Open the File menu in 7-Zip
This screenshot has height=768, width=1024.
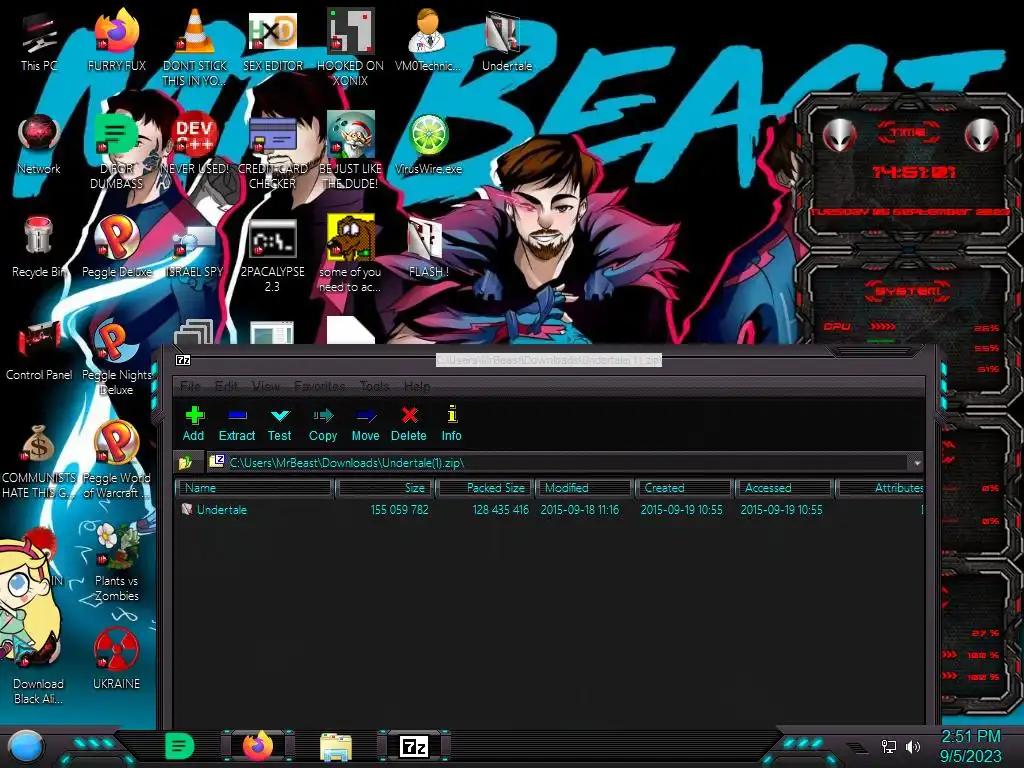pos(189,386)
